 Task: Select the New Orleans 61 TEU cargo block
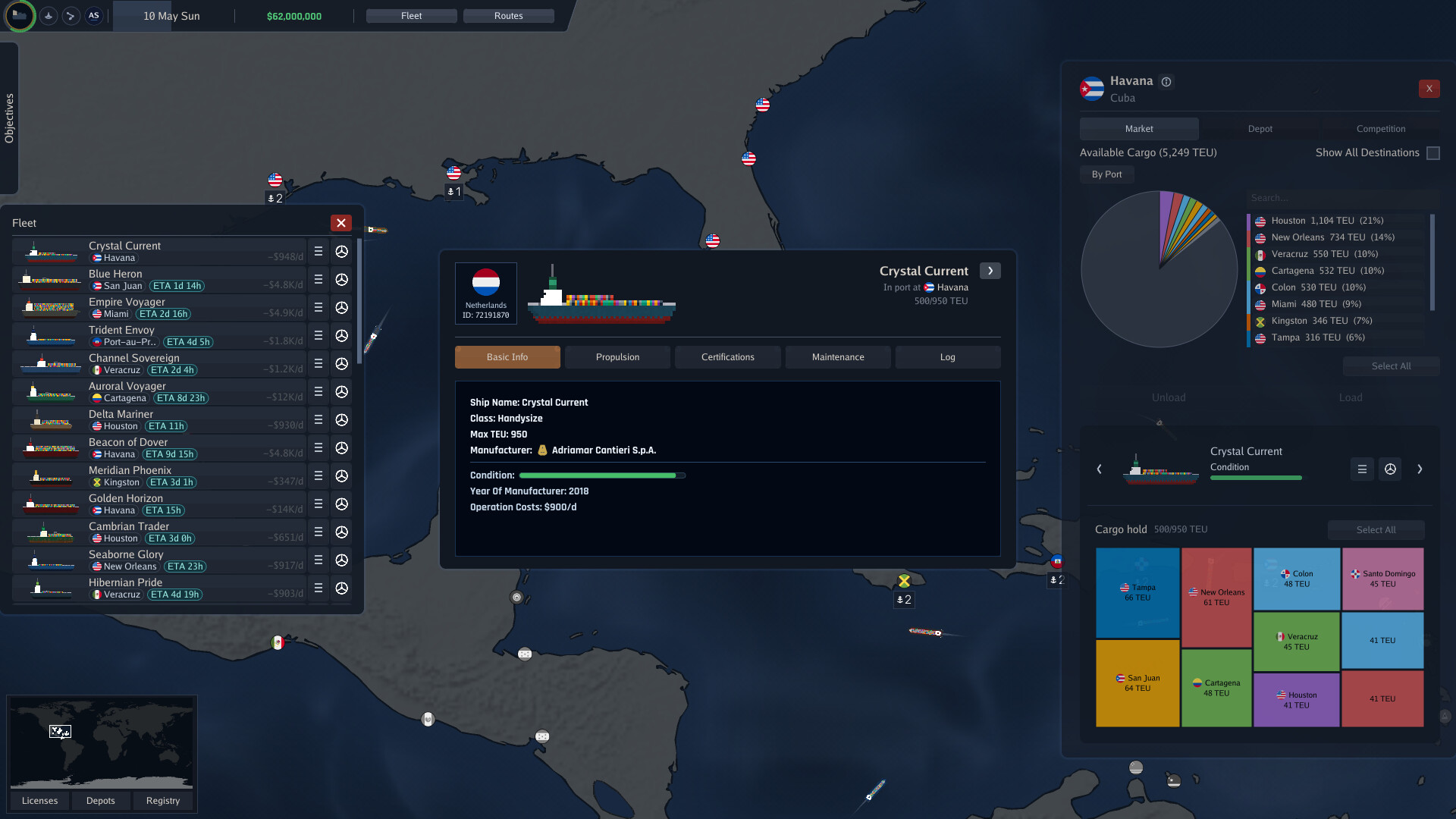(1216, 598)
